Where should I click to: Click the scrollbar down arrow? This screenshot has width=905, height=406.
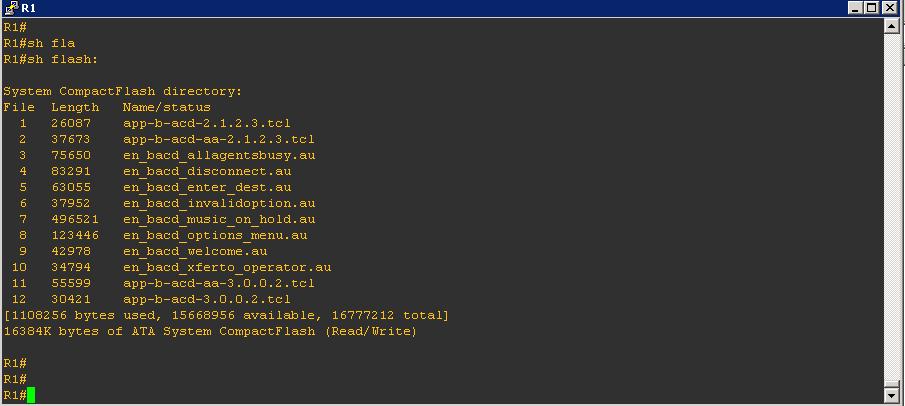pos(891,395)
